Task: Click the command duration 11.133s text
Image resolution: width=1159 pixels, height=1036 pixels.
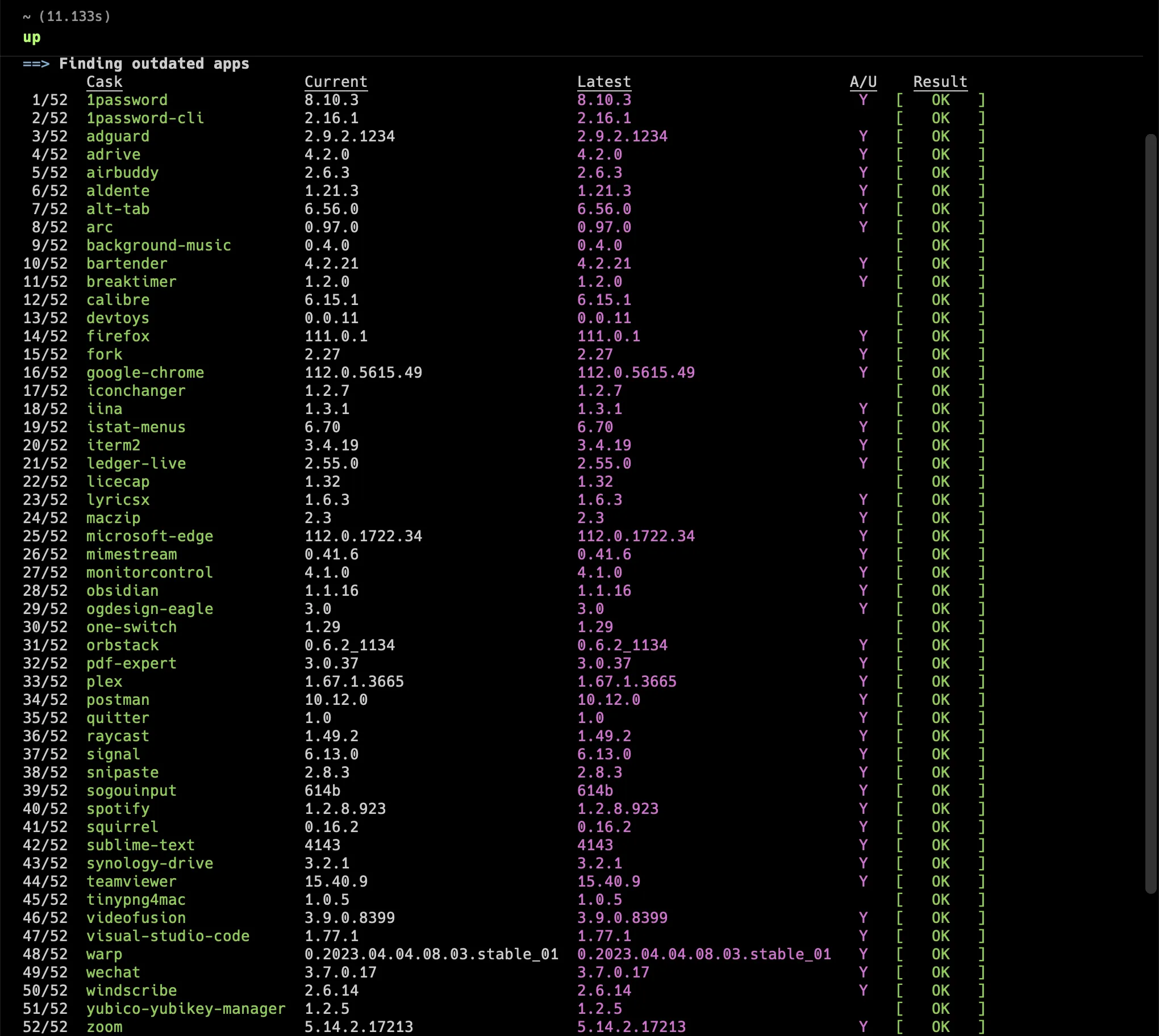Action: (x=74, y=16)
